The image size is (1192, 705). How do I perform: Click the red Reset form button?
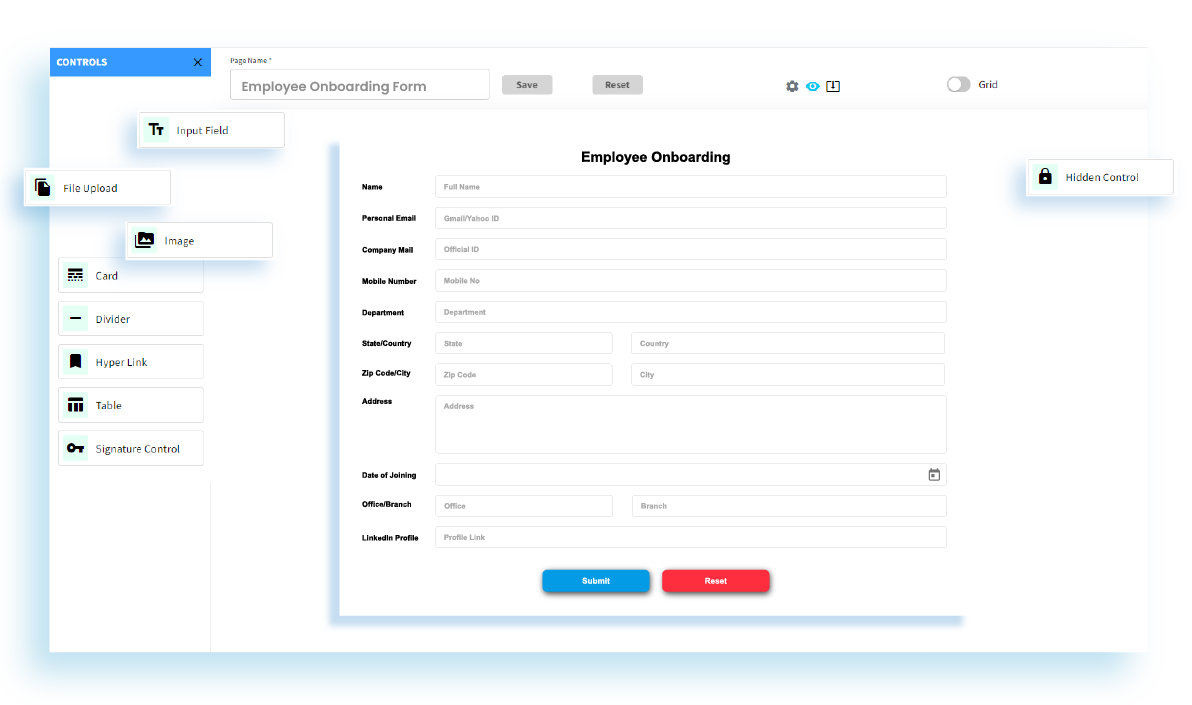716,581
